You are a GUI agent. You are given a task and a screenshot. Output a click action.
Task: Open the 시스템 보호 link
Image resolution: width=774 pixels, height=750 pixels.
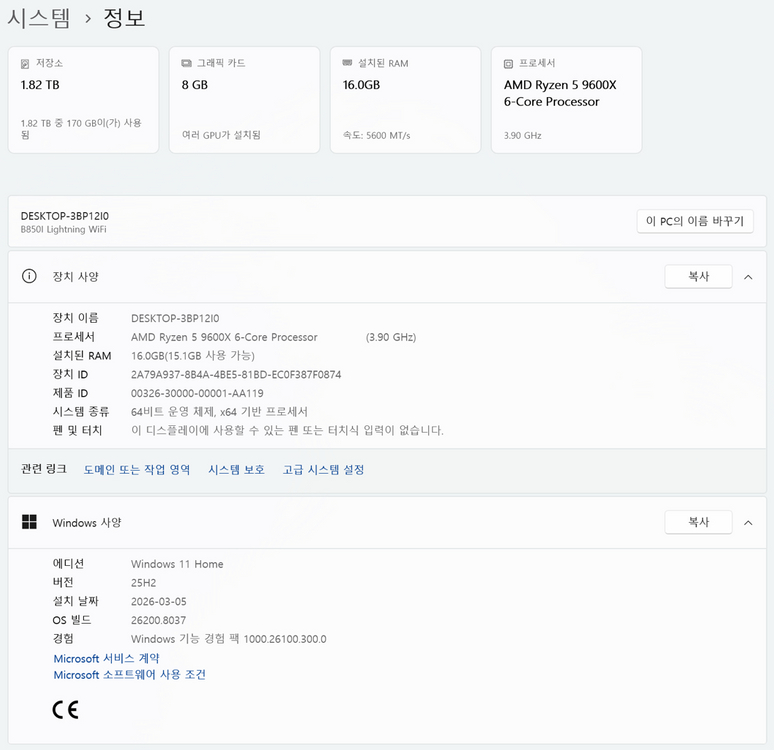(x=236, y=469)
